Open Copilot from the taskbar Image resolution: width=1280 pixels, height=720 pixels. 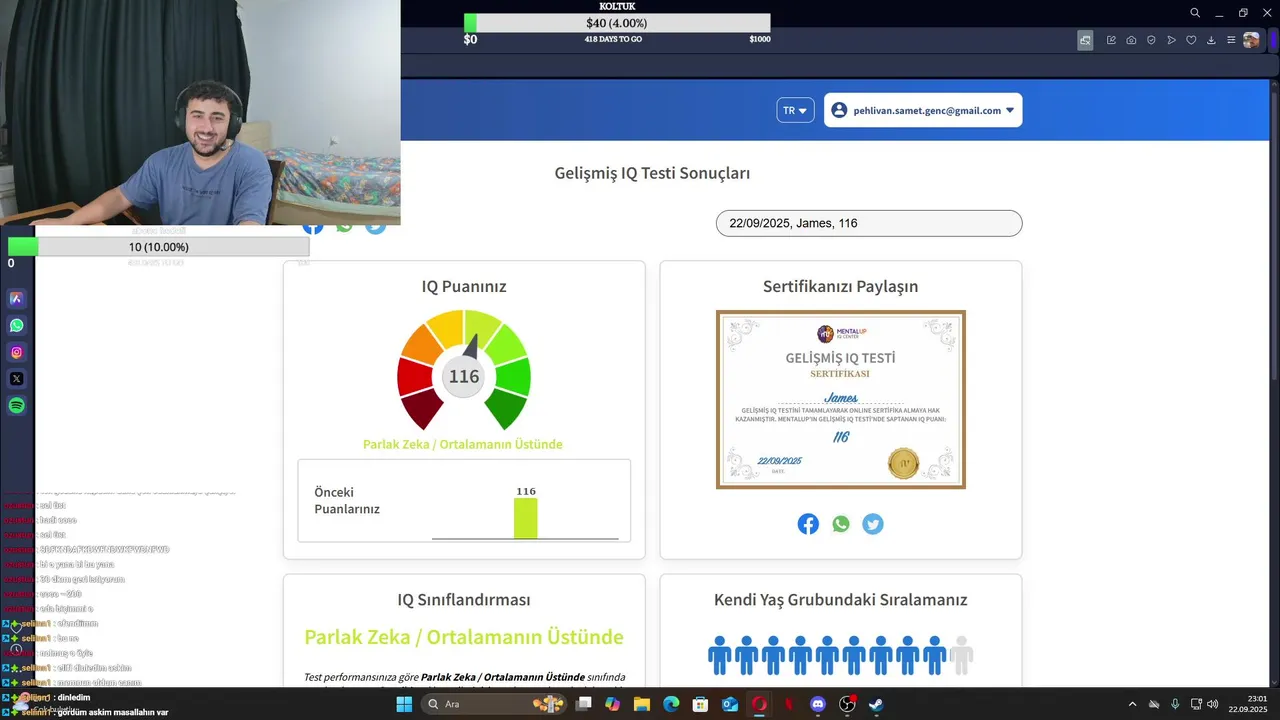click(x=612, y=704)
